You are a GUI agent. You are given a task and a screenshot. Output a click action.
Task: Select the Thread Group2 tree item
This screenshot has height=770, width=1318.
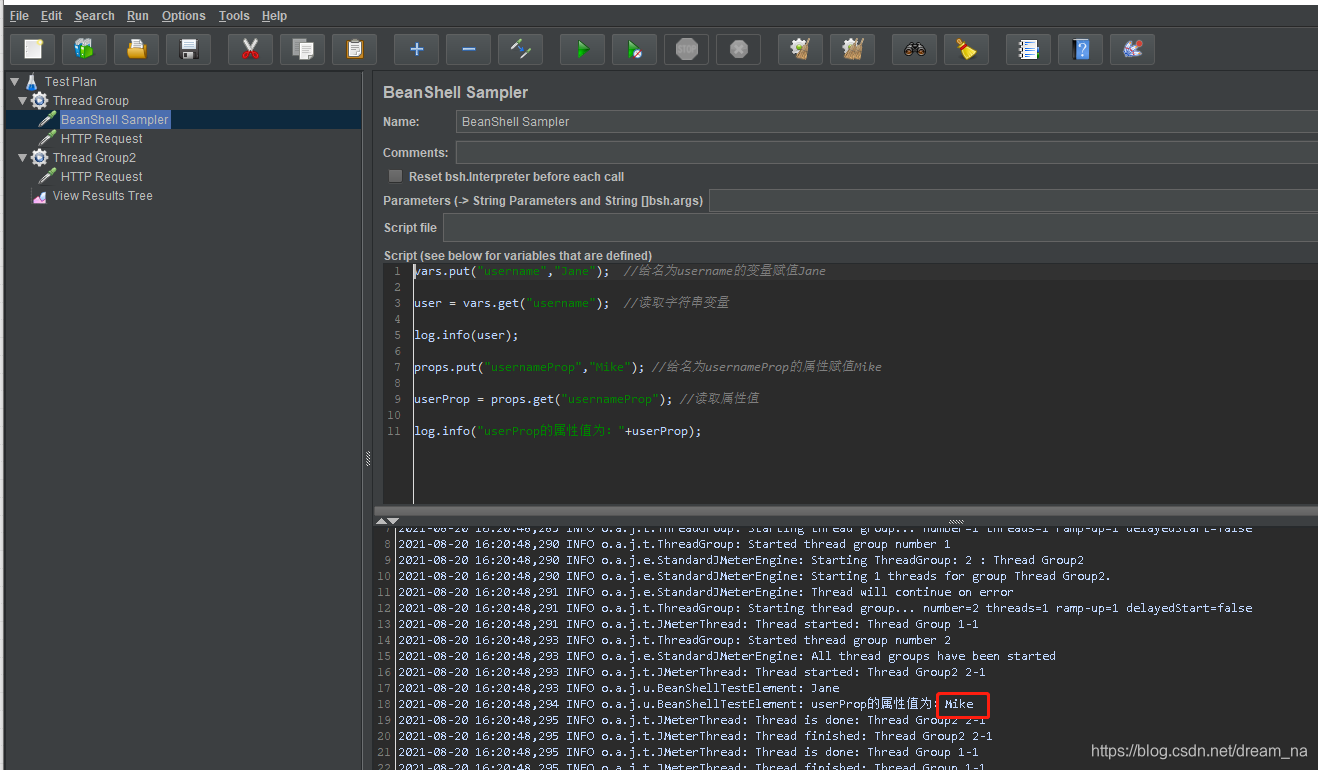pos(94,158)
